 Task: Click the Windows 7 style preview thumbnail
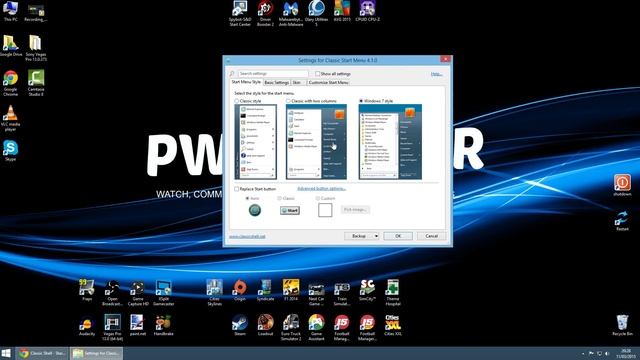(x=390, y=142)
